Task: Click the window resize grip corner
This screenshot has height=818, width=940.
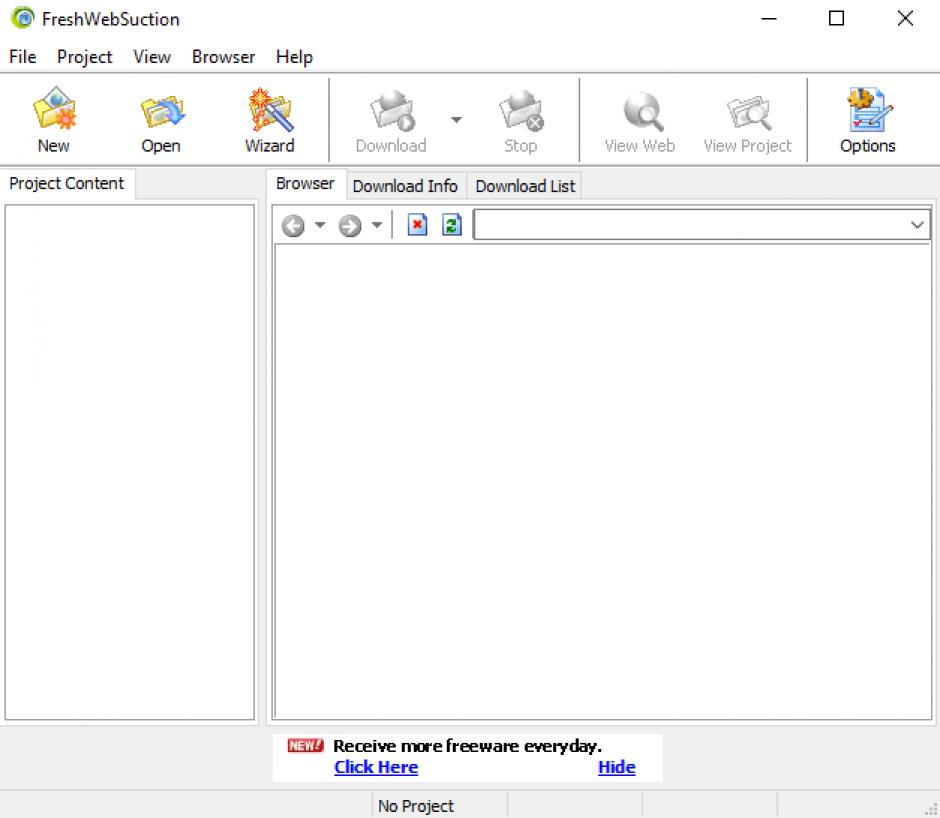Action: coord(931,809)
